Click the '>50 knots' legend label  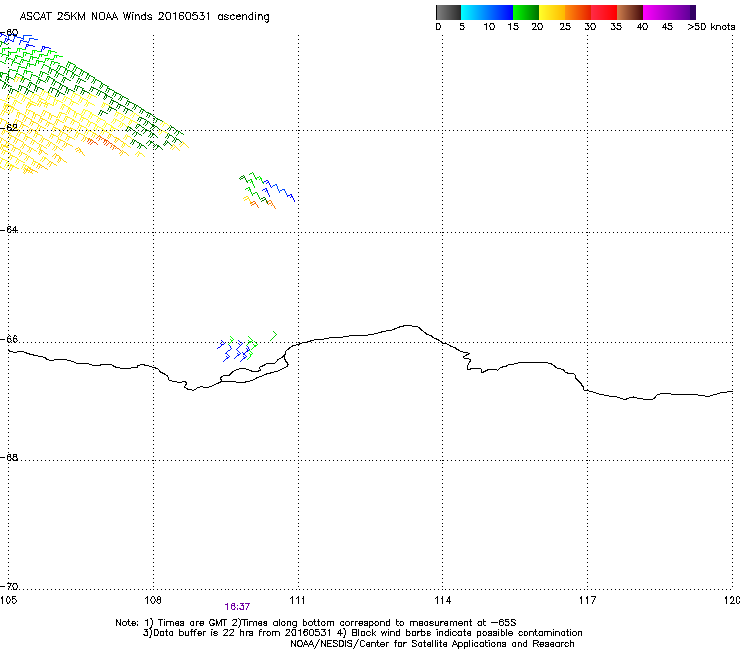(x=711, y=27)
